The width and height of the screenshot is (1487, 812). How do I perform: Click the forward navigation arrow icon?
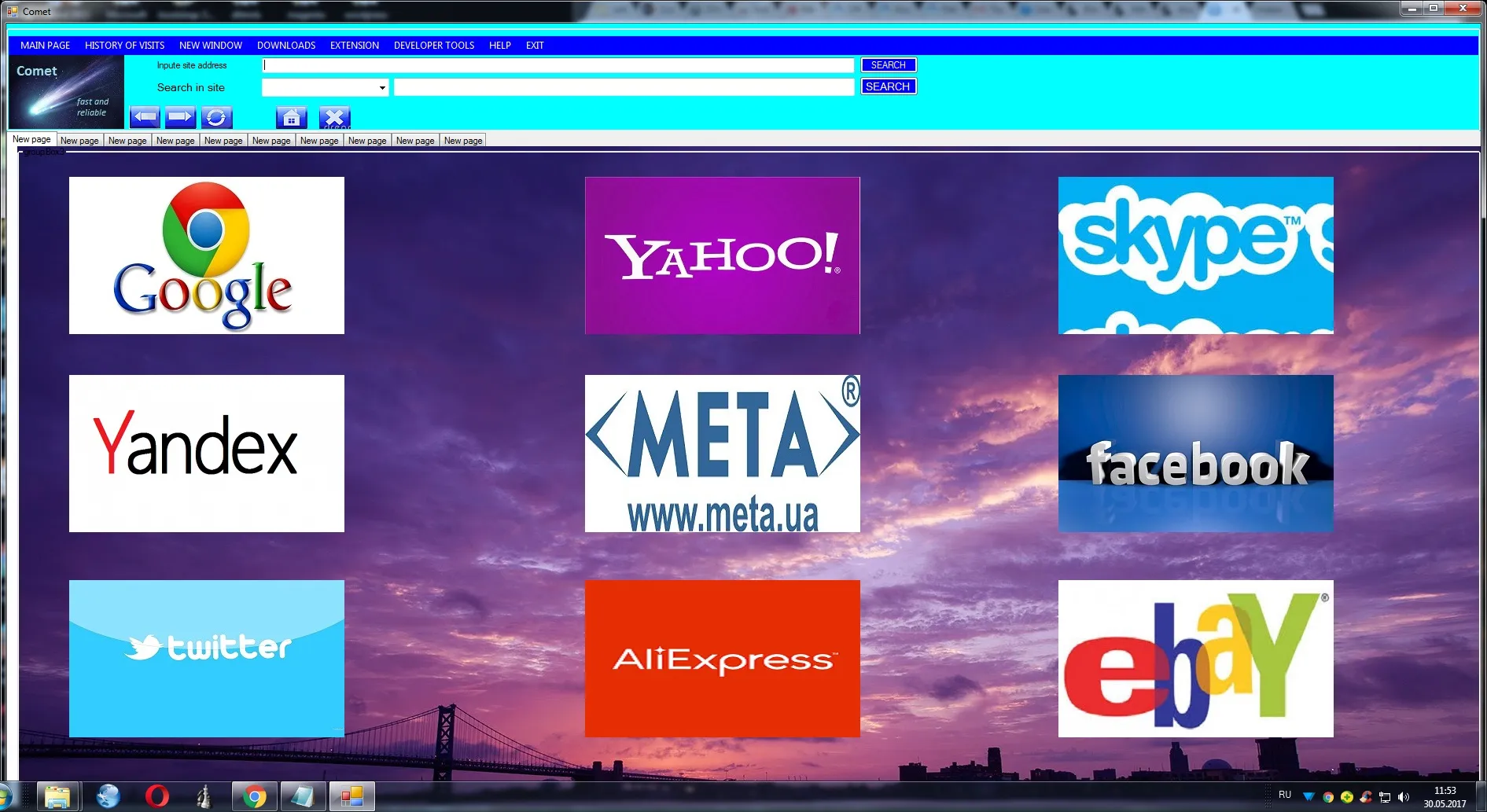[180, 117]
